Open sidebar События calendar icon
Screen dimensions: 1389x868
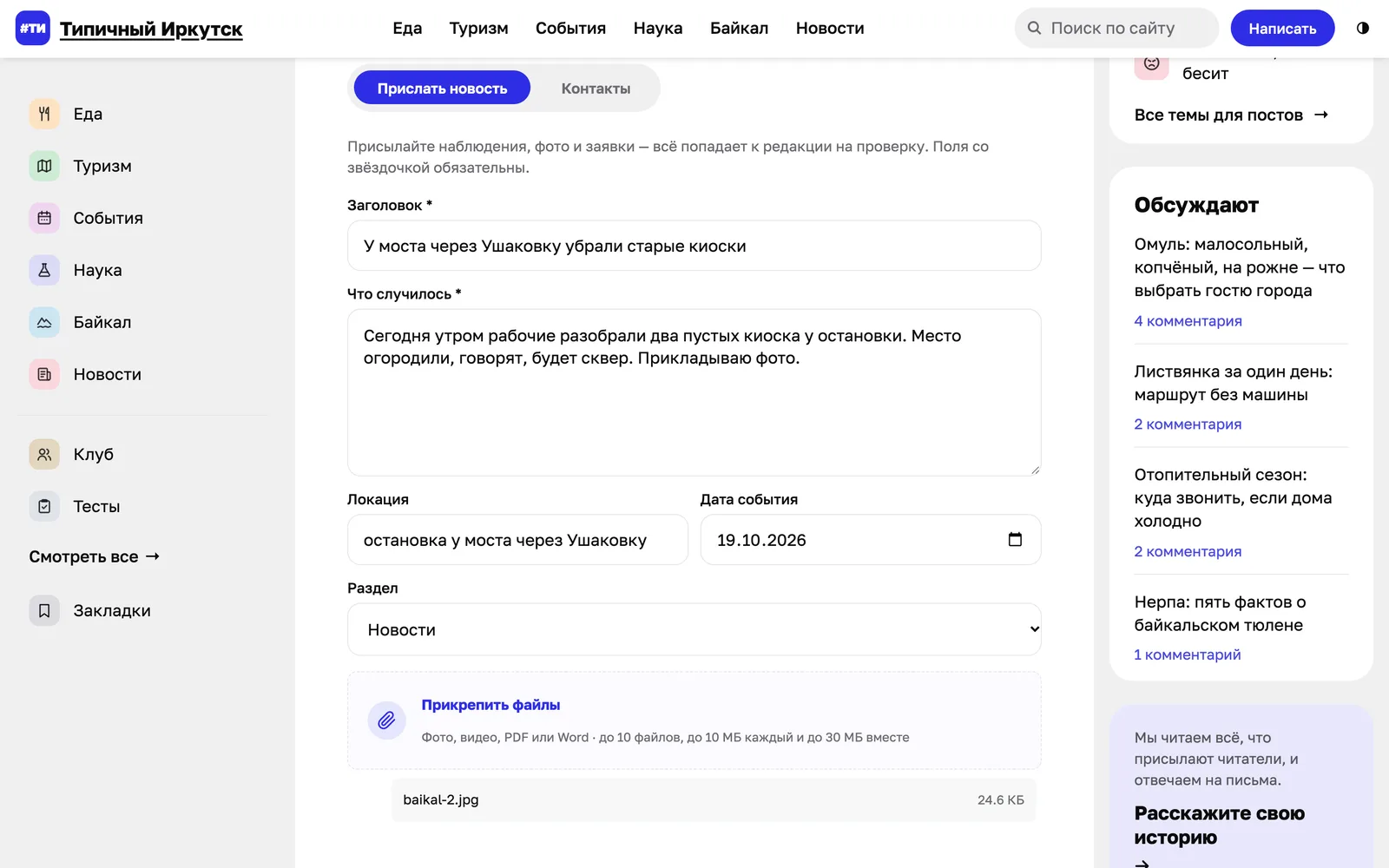click(x=44, y=218)
